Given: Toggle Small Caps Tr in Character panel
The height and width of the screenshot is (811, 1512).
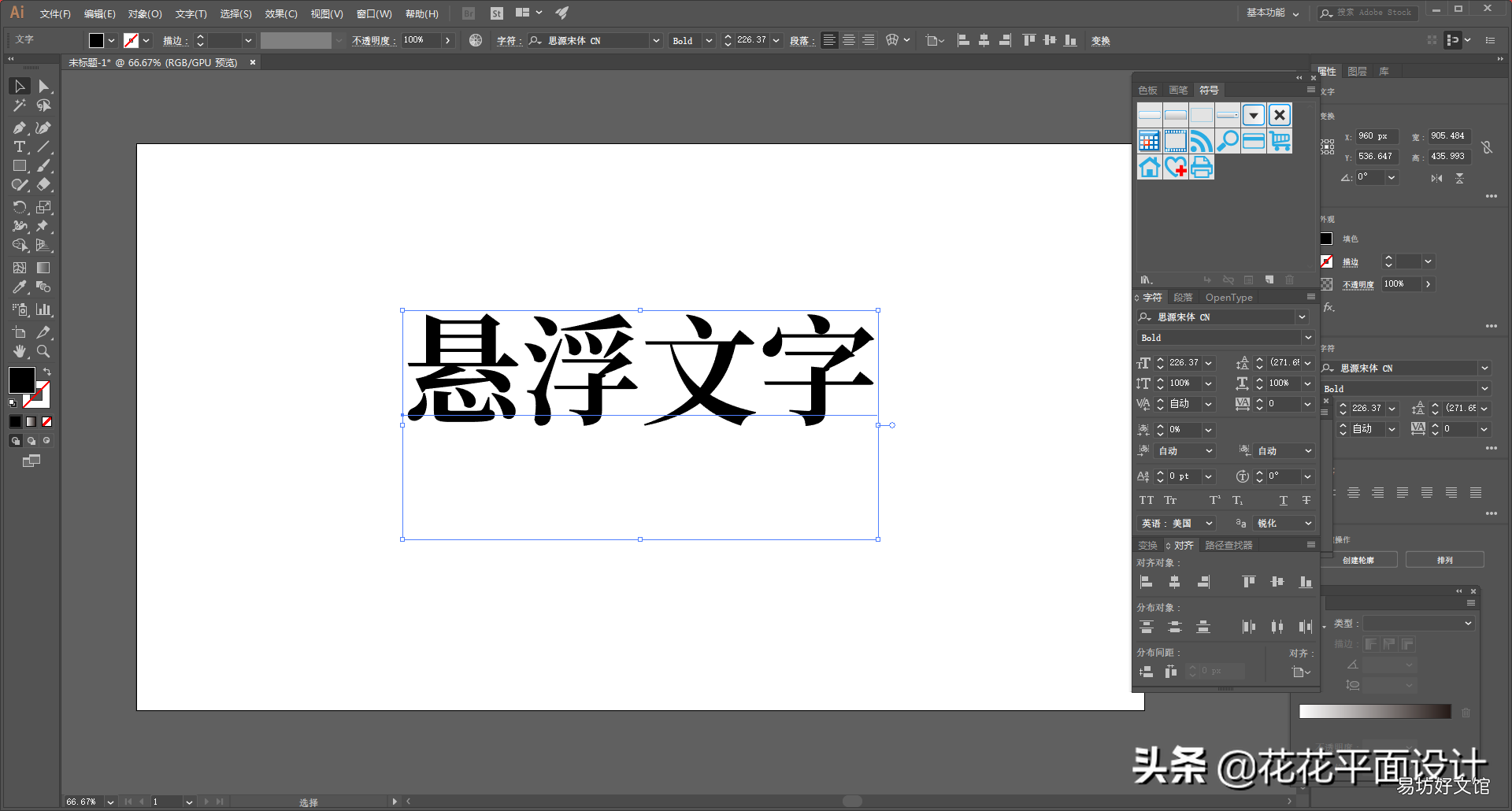Looking at the screenshot, I should tap(1170, 500).
